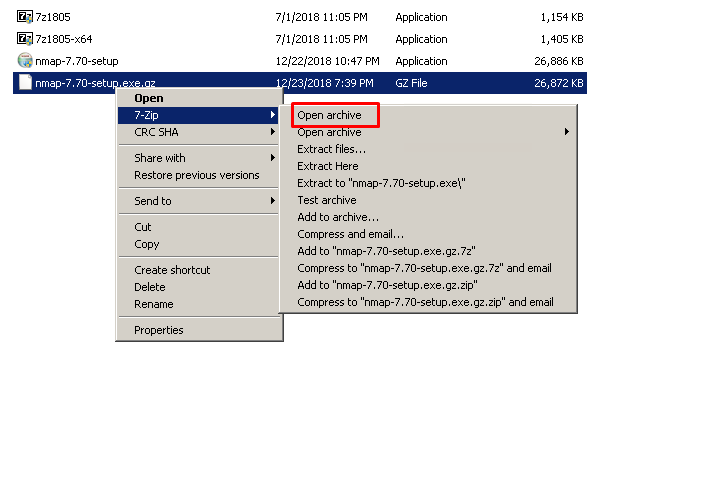Click the date 12/22/2018 10:47 PM
Viewport: 722px width, 494px height.
[x=327, y=61]
